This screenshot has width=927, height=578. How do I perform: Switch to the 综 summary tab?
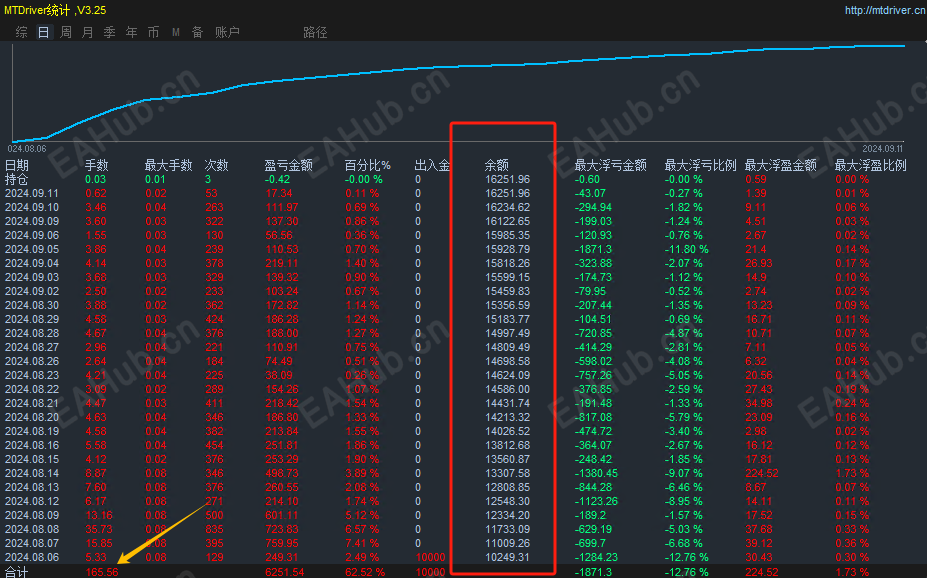point(22,33)
